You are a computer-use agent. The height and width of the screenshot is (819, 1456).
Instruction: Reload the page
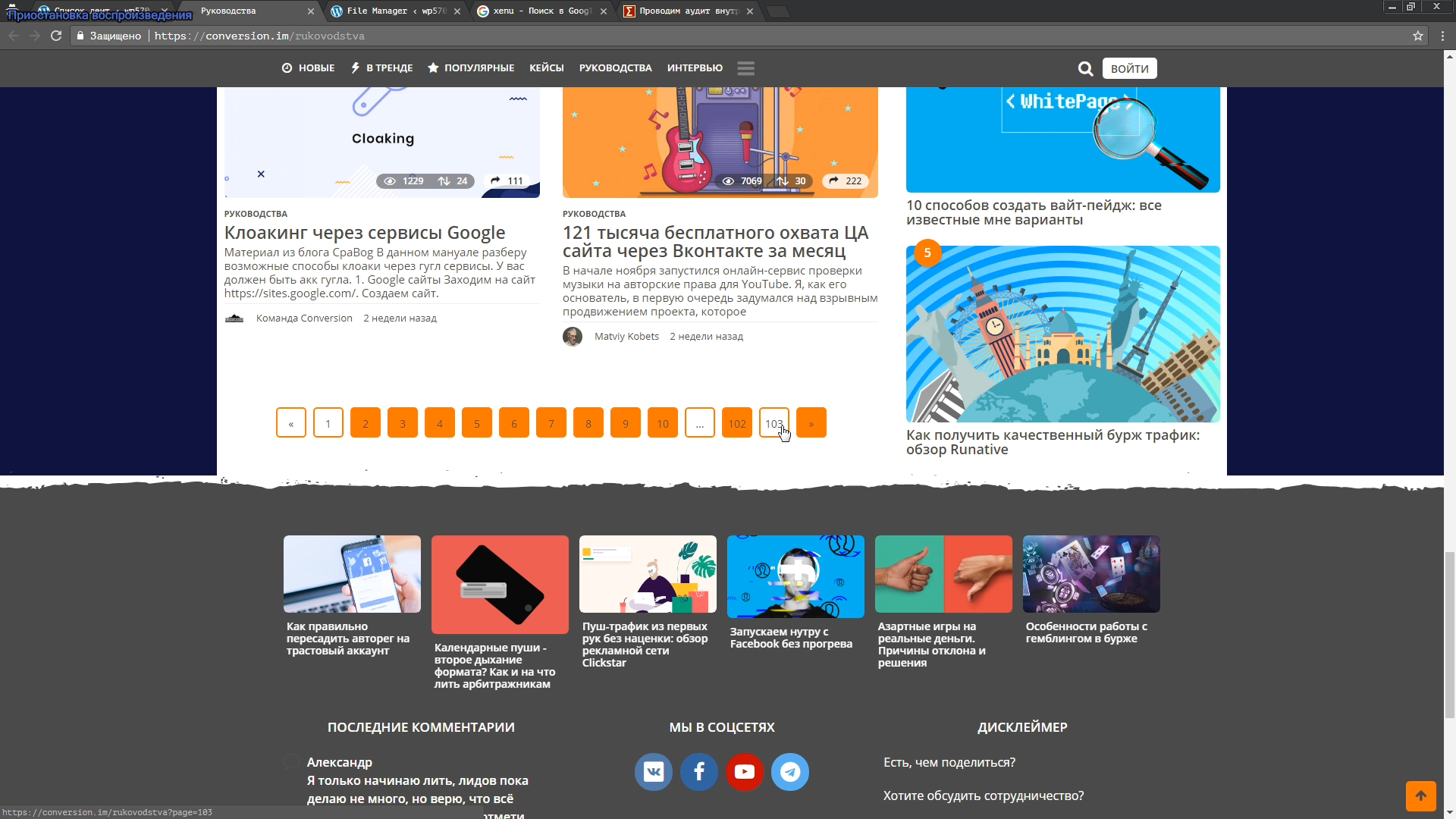(56, 36)
